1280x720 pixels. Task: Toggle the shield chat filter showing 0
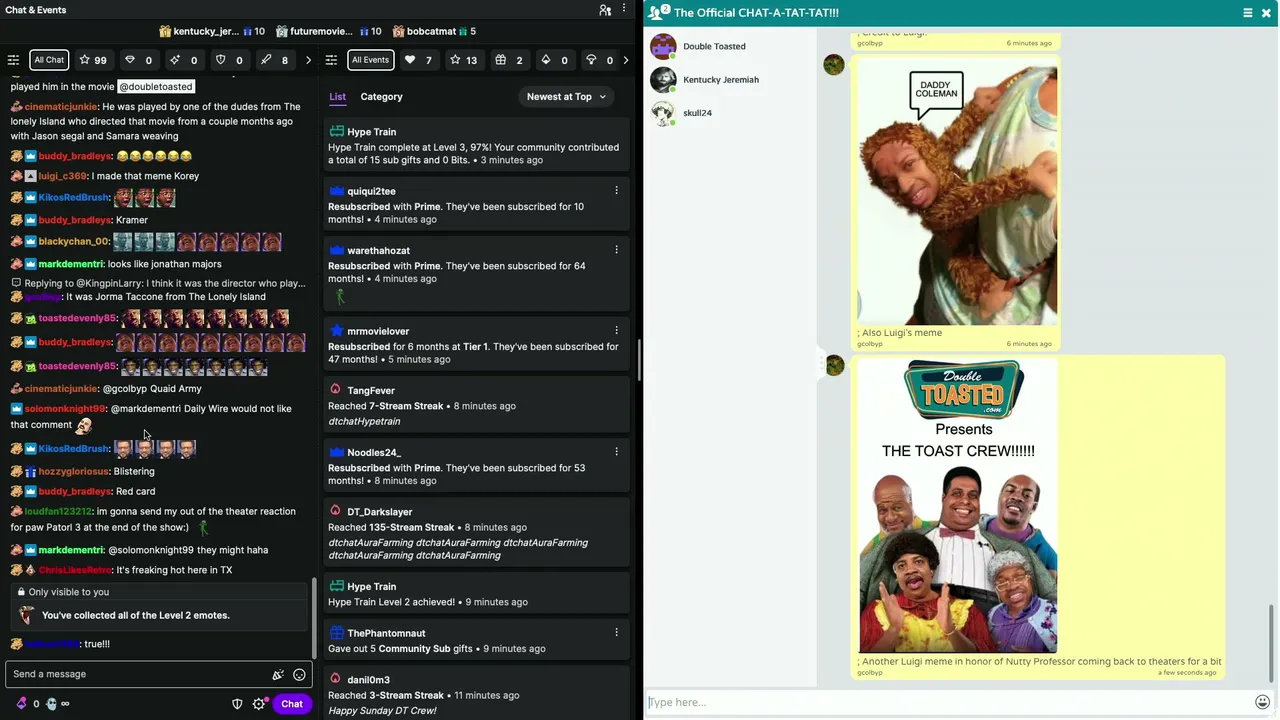[230, 60]
